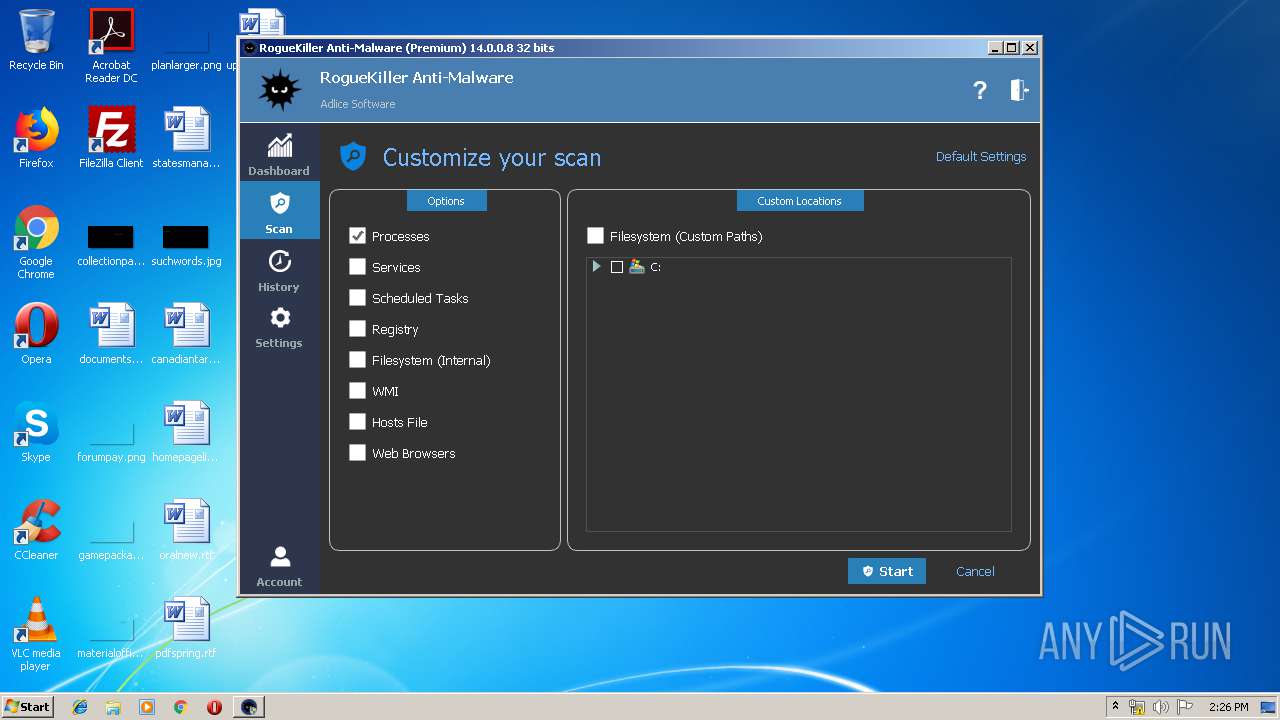Click the exit door icon in header

[x=1019, y=90]
